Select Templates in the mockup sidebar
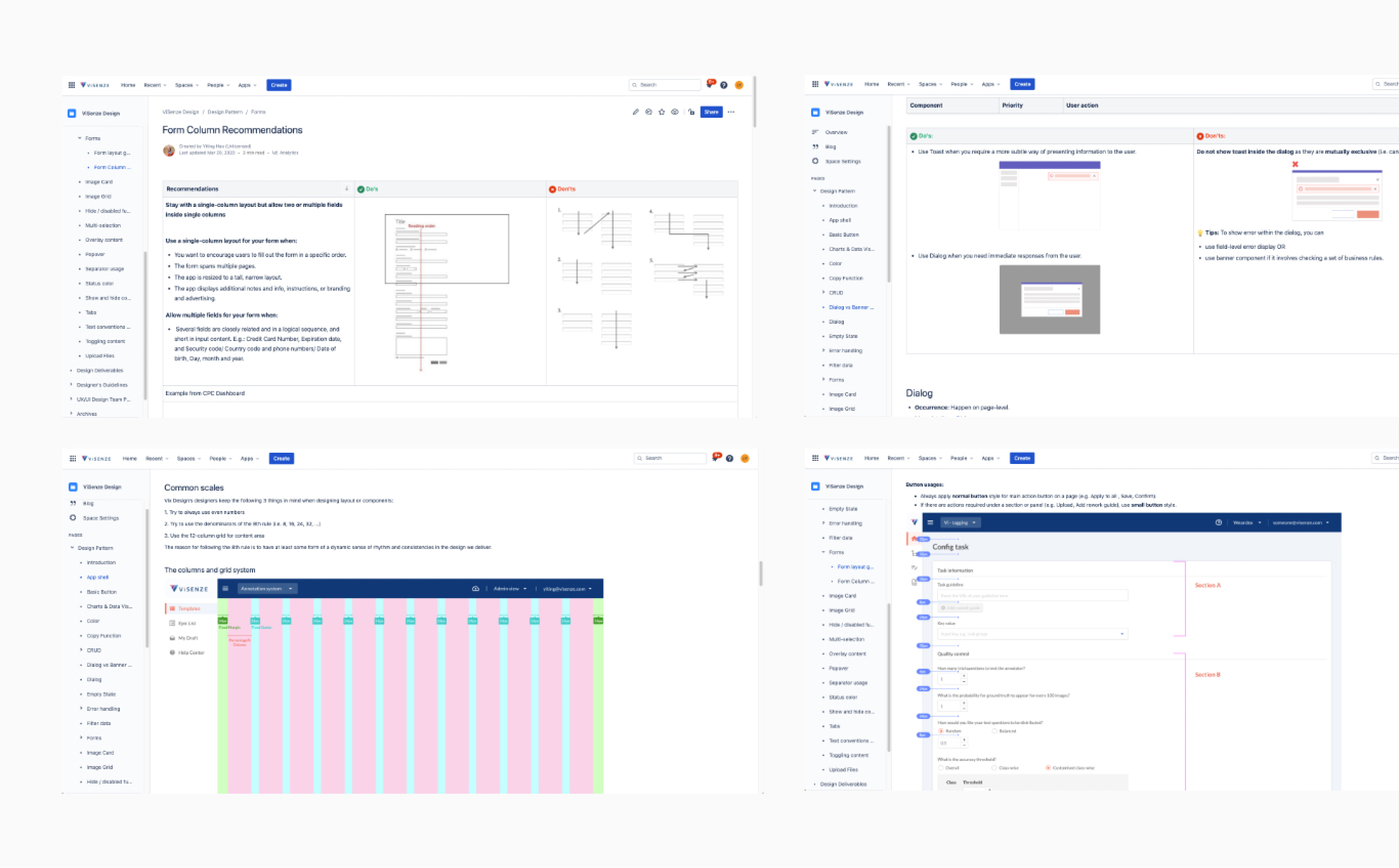The height and width of the screenshot is (868, 1399). point(188,608)
